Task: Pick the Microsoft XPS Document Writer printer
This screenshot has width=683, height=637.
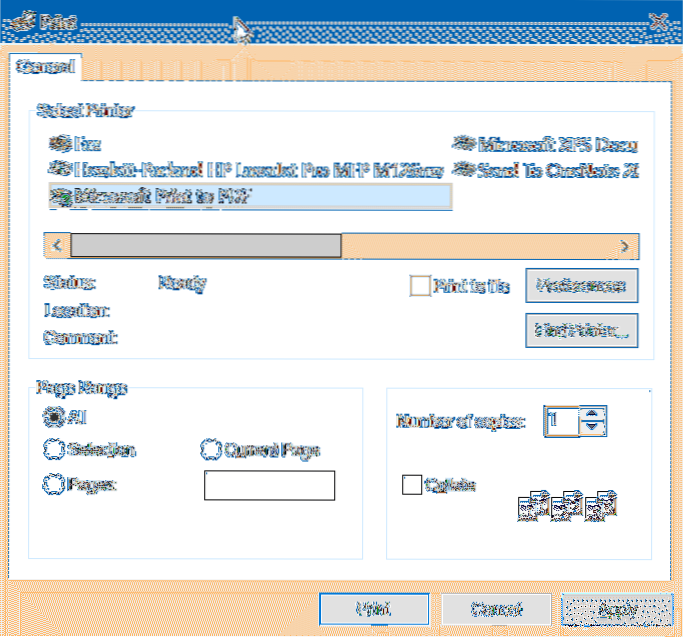Action: [545, 145]
